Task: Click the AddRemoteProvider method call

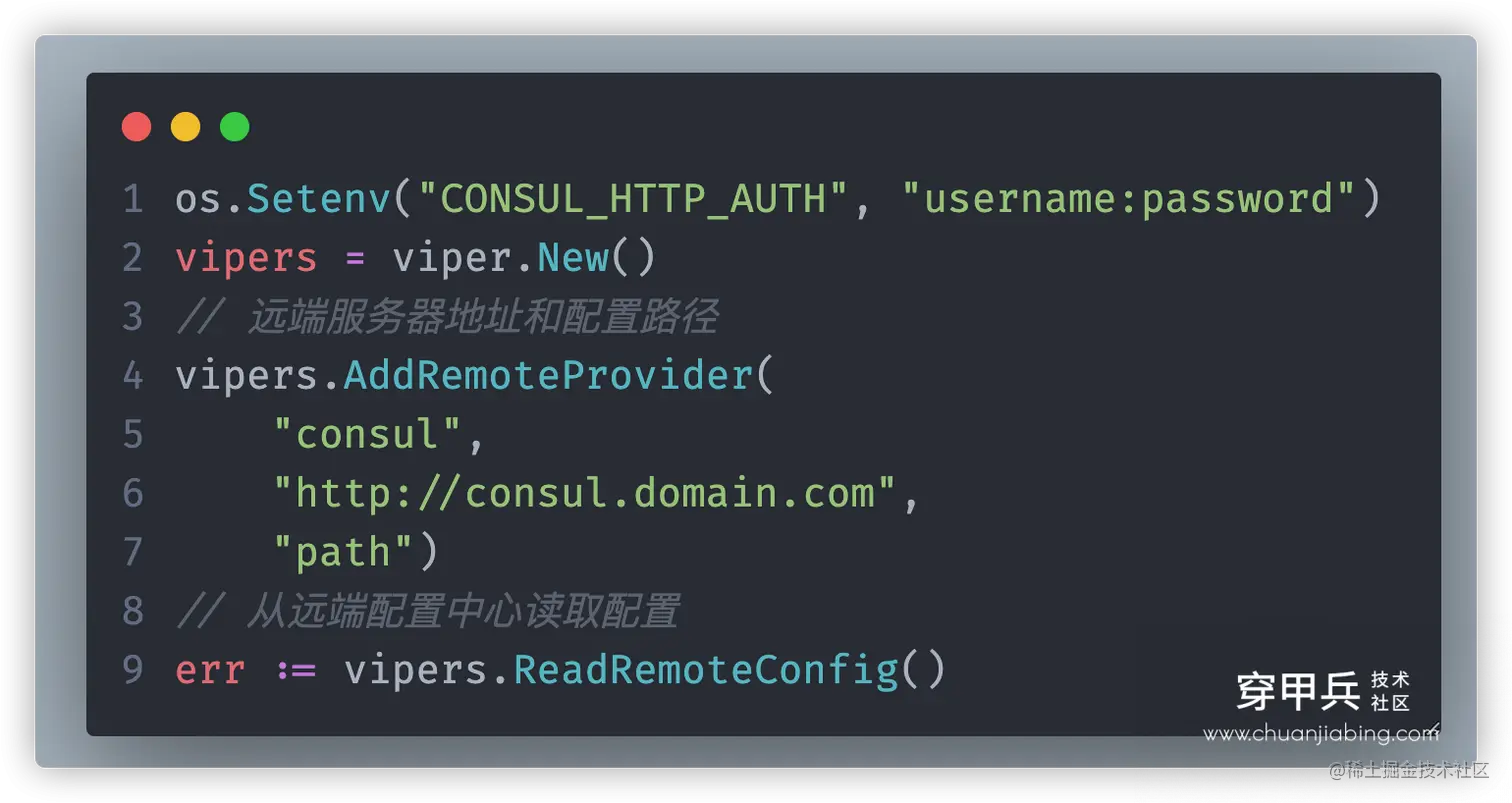Action: (548, 376)
